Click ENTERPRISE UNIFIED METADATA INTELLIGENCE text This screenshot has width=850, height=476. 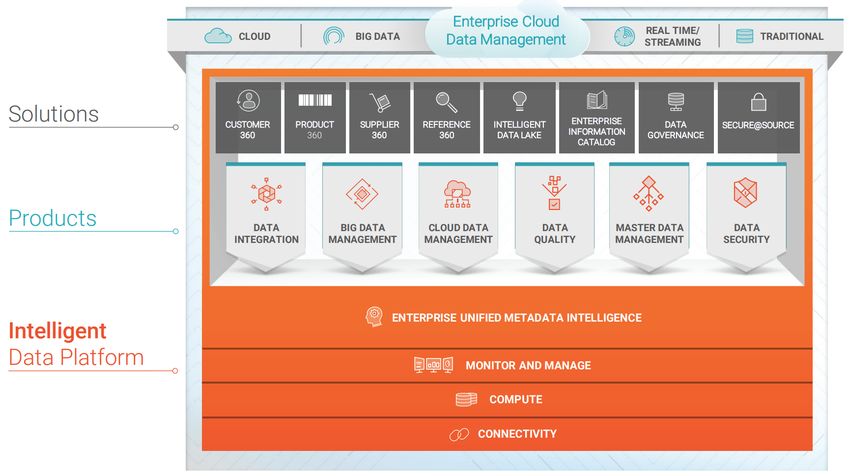pos(517,318)
